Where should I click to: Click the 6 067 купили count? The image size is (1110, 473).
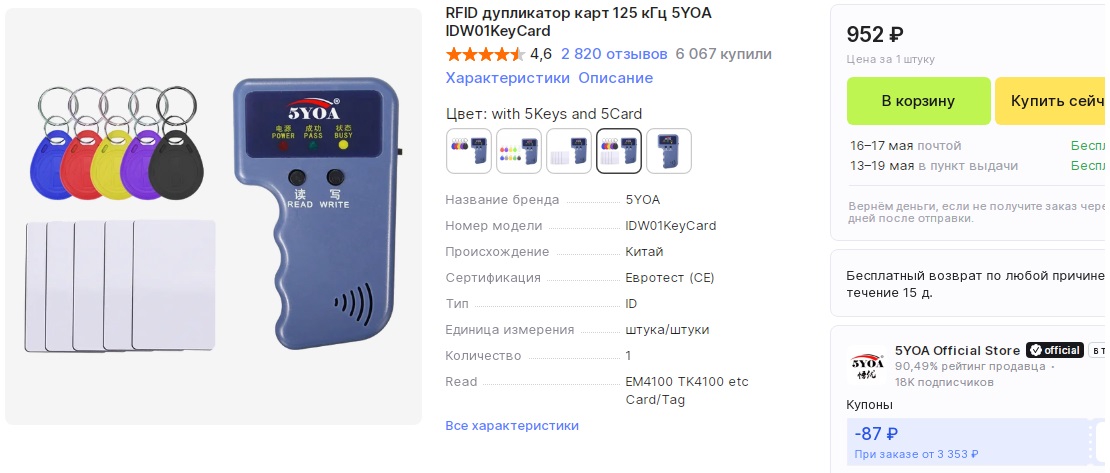point(723,54)
